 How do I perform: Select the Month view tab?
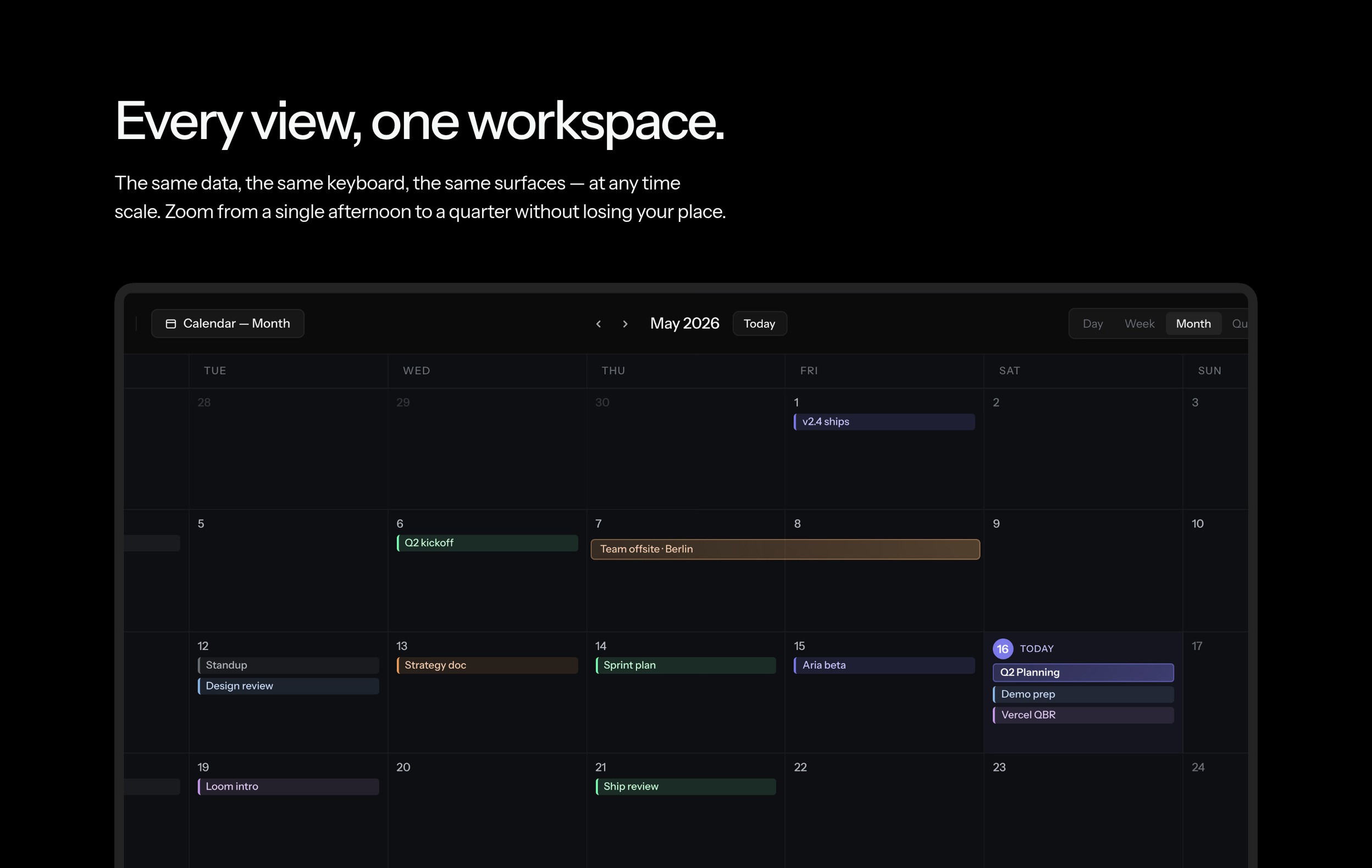(x=1193, y=324)
